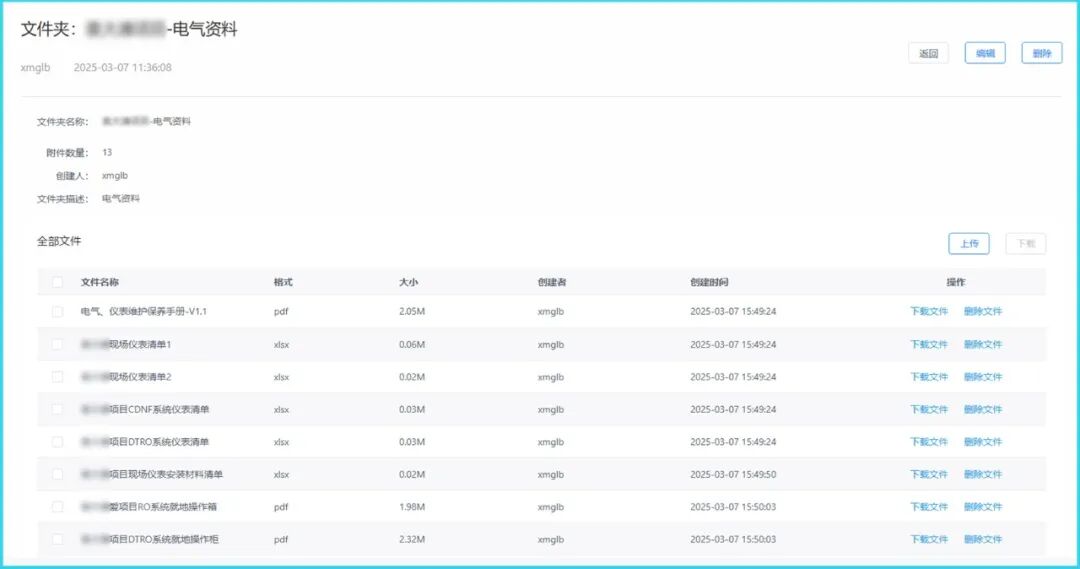The image size is (1080, 569).
Task: Check the box for 电气、仪表维护保养手册-V1.1
Action: click(x=57, y=312)
